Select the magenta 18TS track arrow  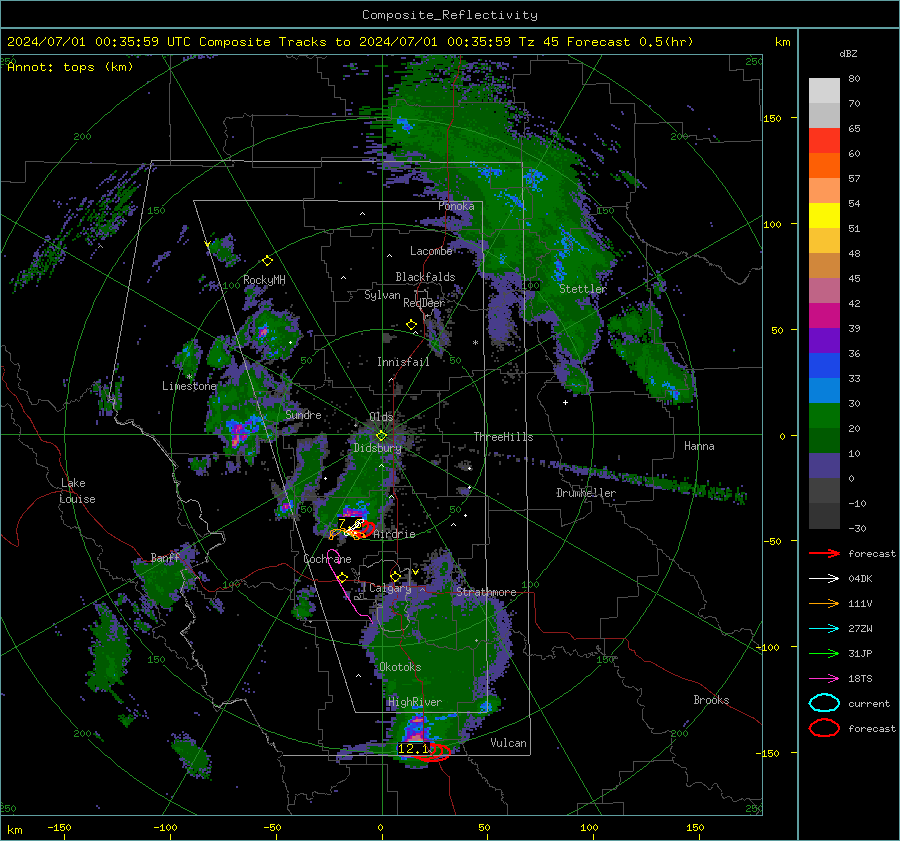tap(824, 679)
